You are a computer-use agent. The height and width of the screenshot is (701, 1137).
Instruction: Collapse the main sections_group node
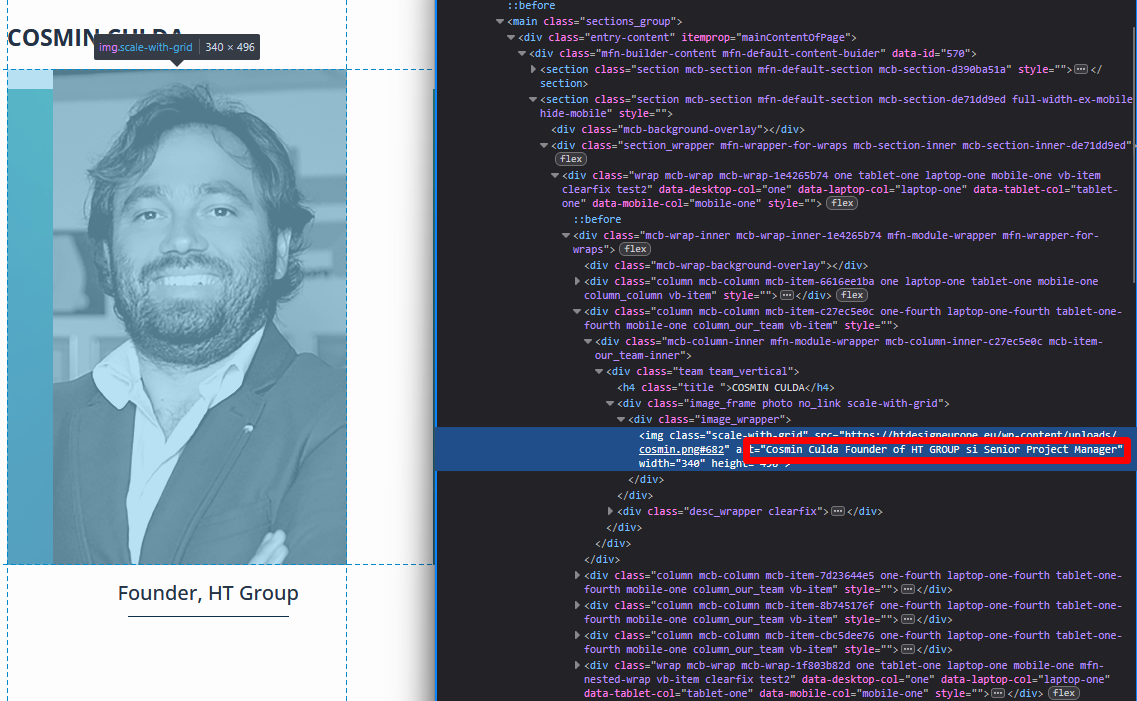pos(500,21)
